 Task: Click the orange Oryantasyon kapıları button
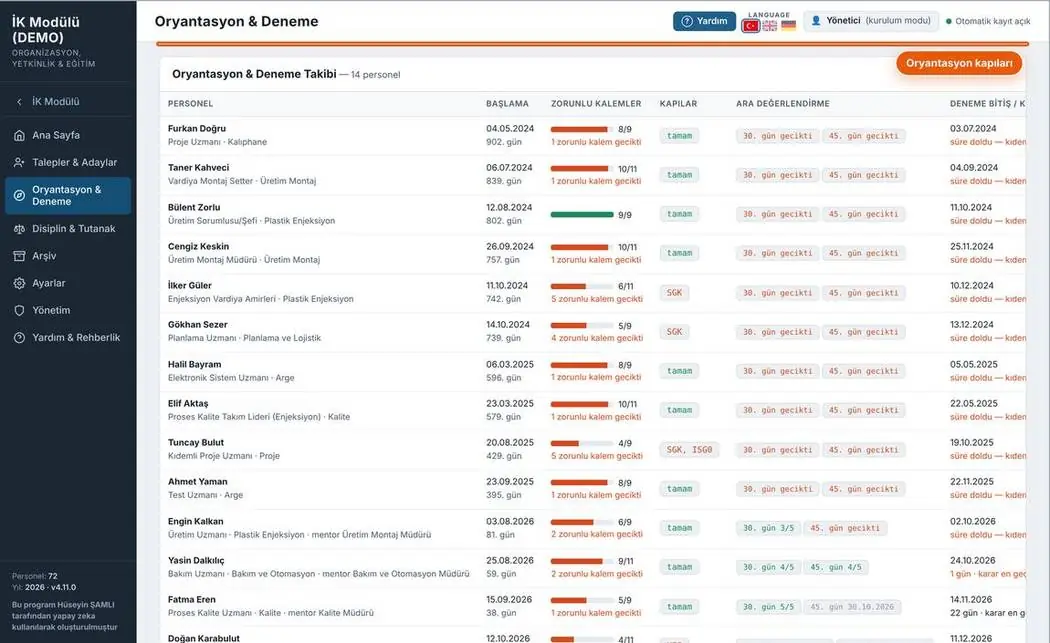pyautogui.click(x=959, y=63)
